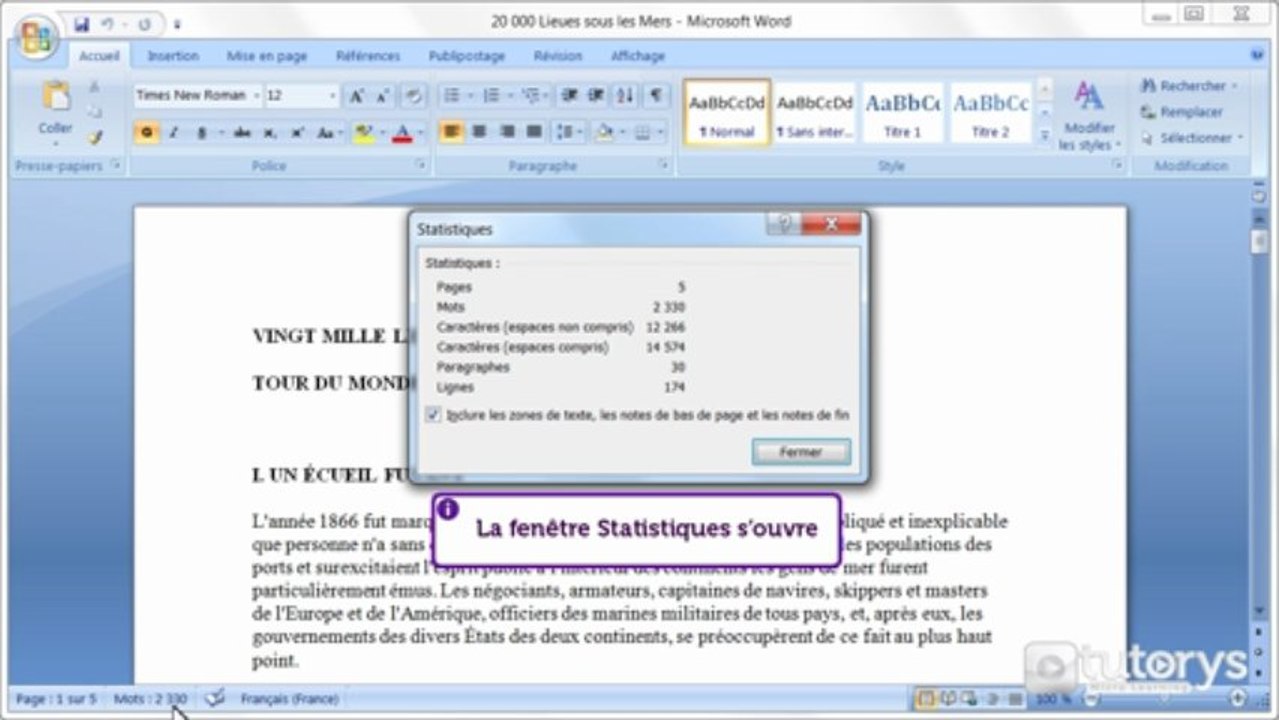The width and height of the screenshot is (1279, 720).
Task: Open the multilevel list menu
Action: pos(535,96)
